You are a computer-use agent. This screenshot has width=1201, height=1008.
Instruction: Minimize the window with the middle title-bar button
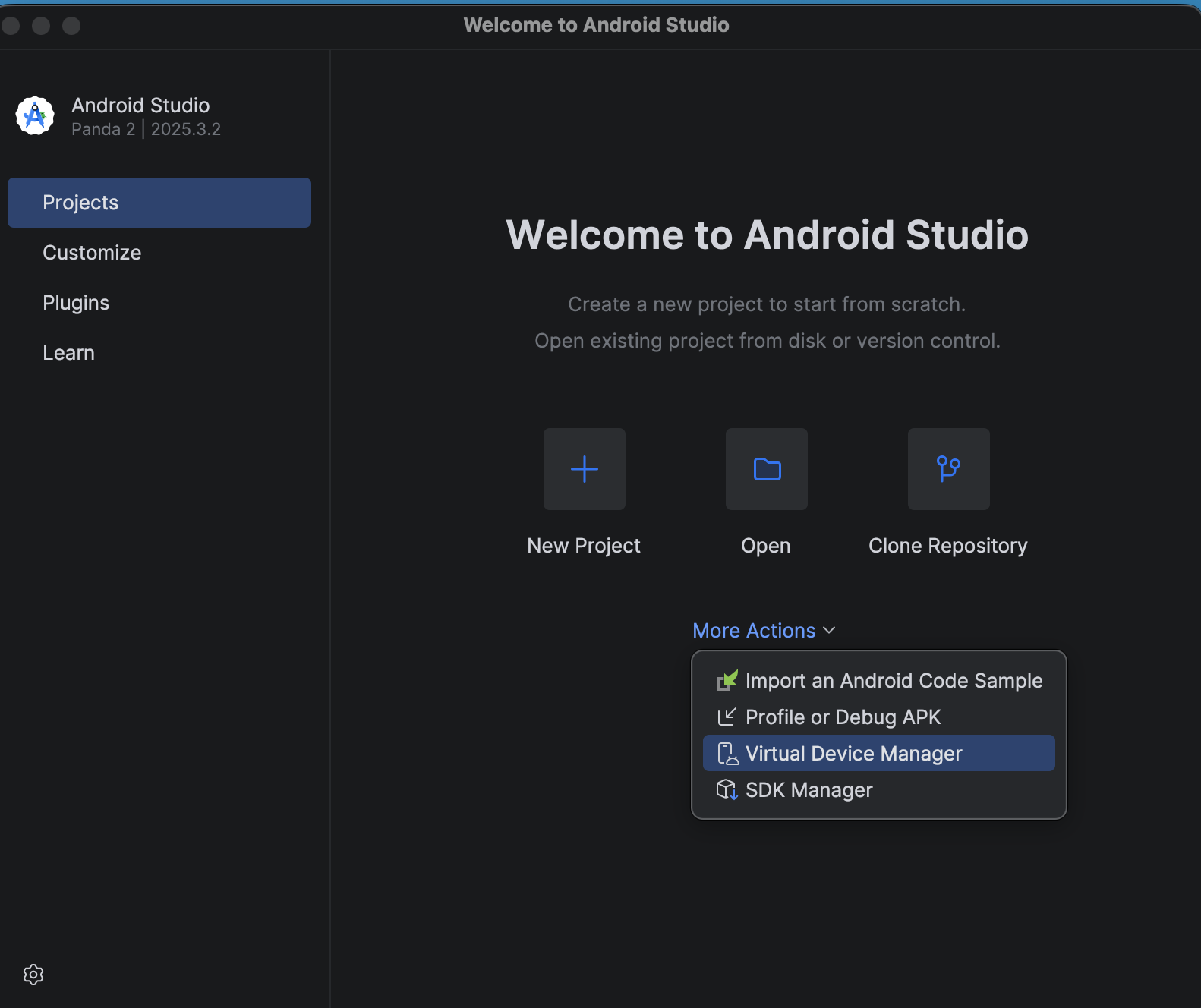(x=41, y=26)
